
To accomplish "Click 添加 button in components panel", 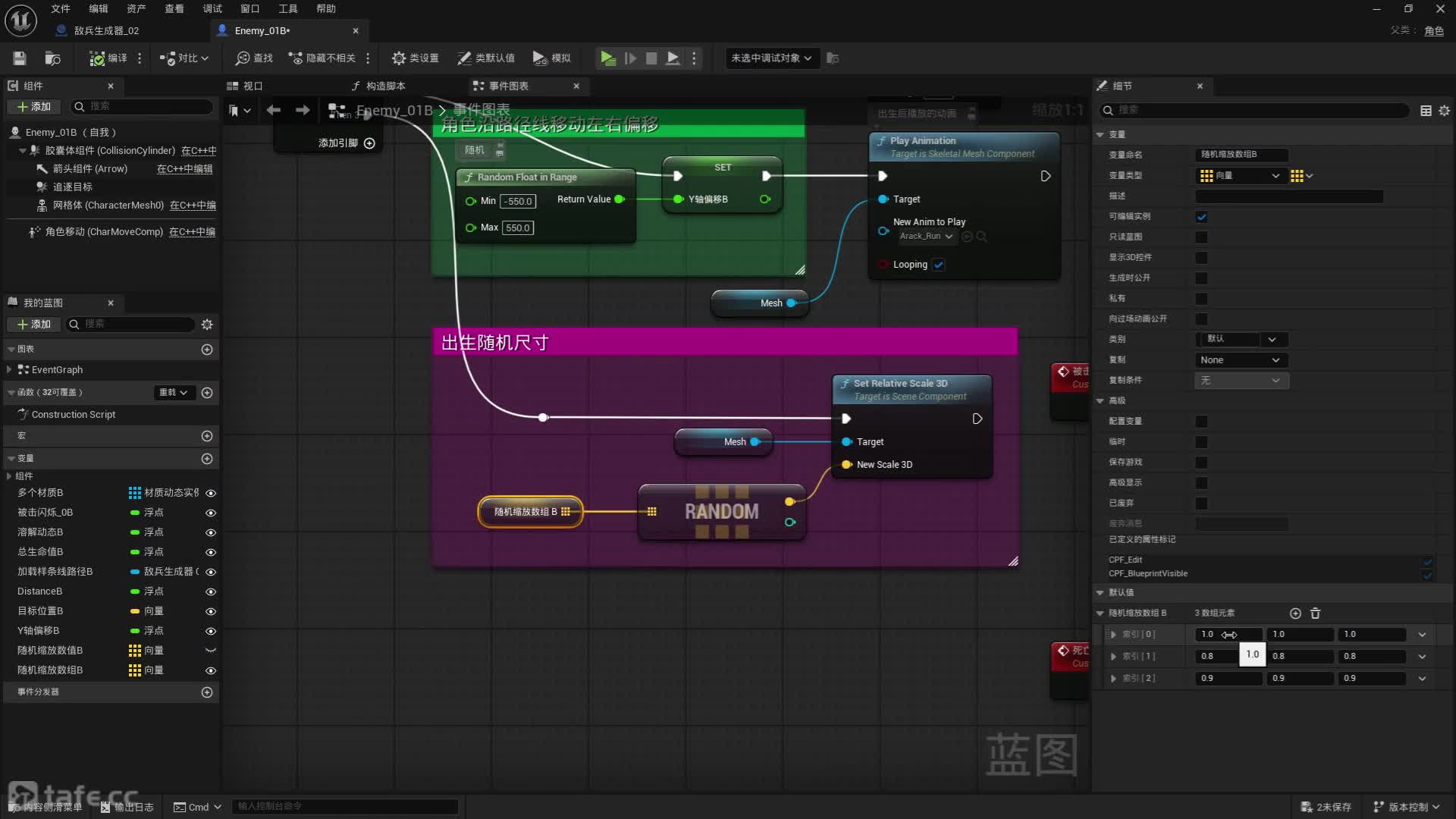I will (x=33, y=107).
